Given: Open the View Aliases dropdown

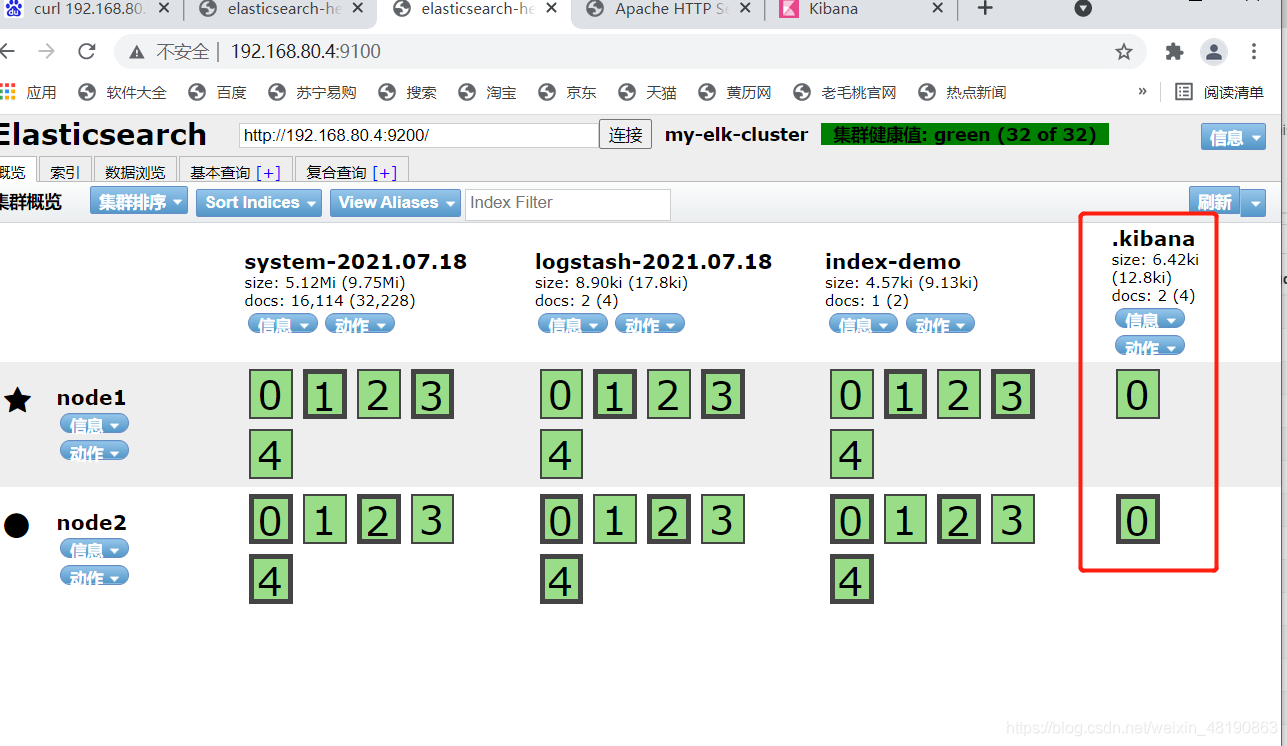Looking at the screenshot, I should (395, 202).
